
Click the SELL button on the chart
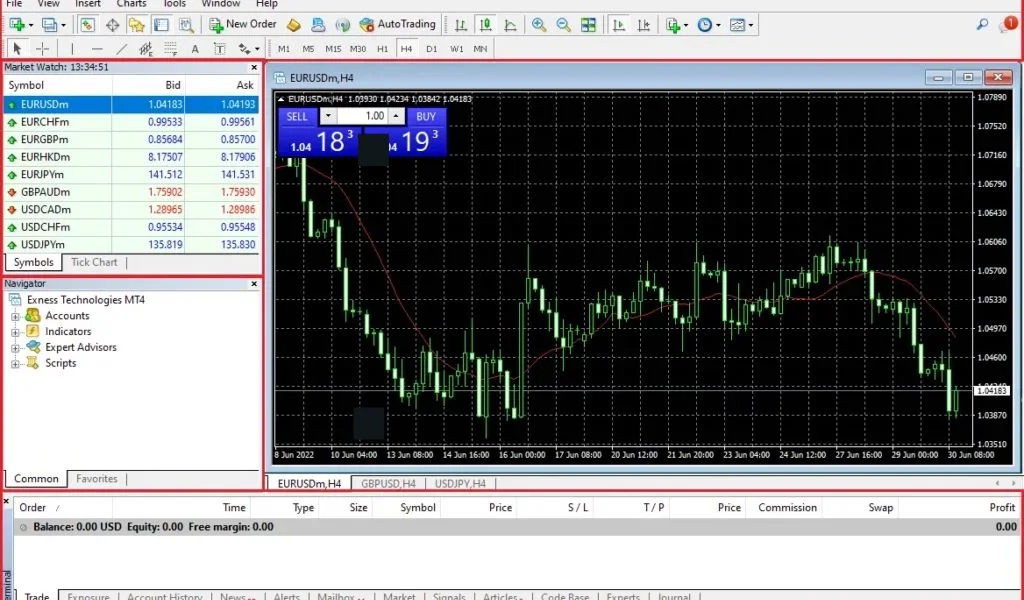[296, 116]
